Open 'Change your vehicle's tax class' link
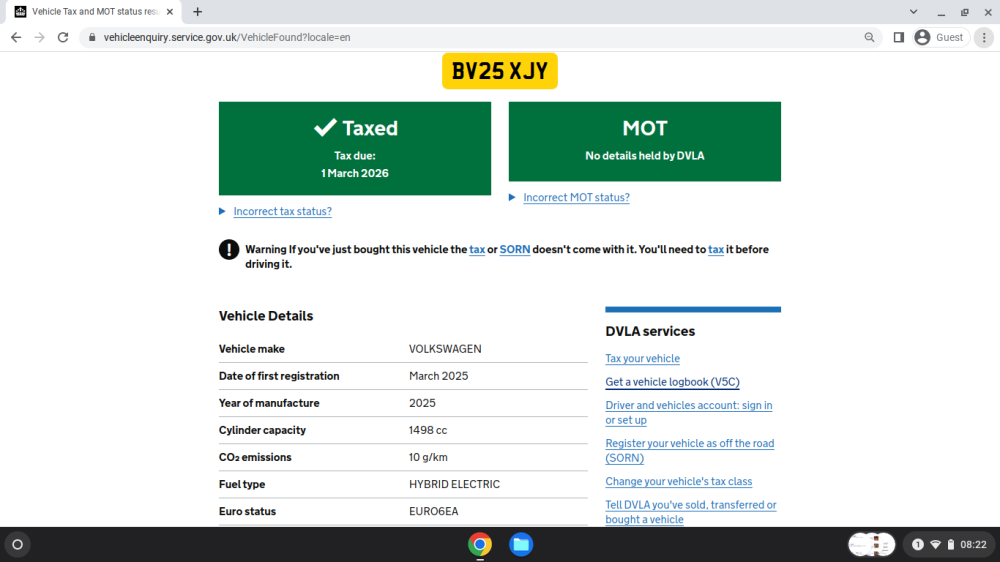The width and height of the screenshot is (1000, 562). 679,481
